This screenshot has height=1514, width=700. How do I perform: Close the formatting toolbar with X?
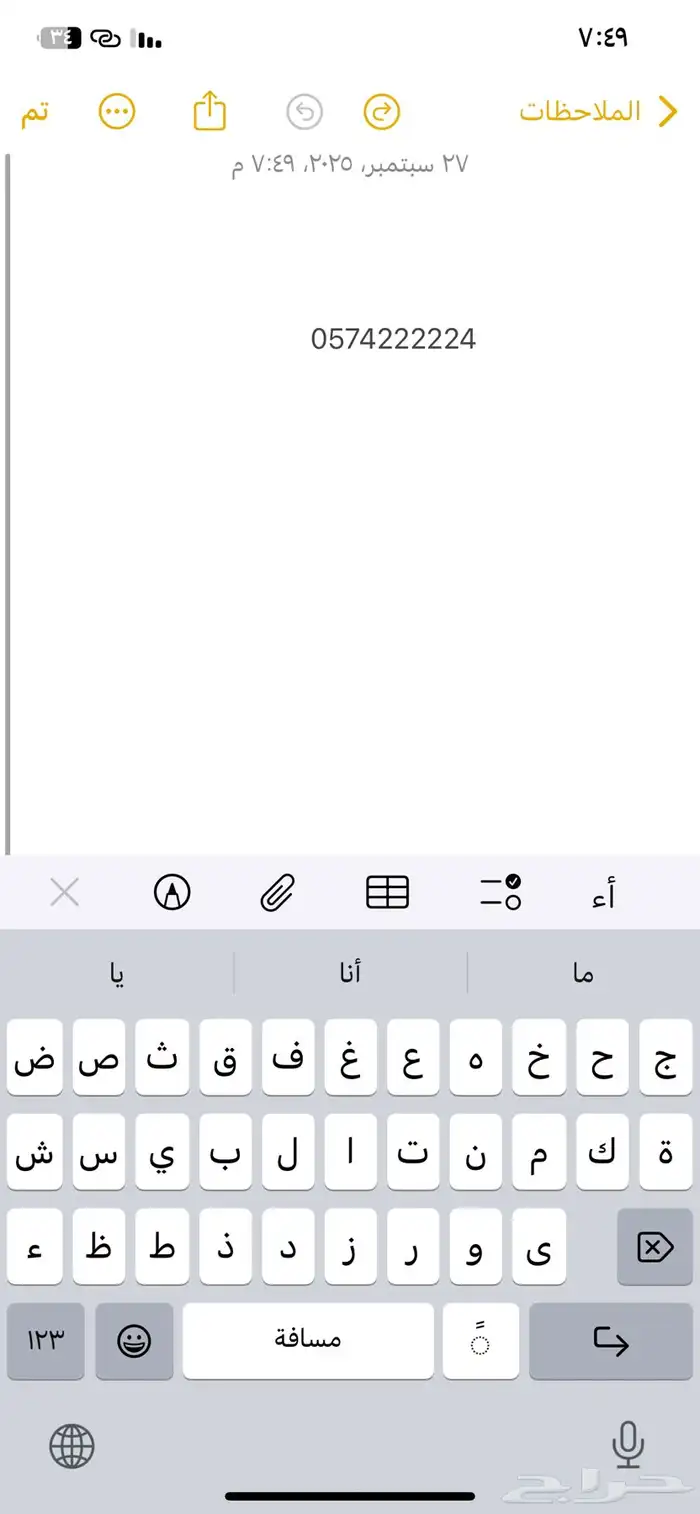coord(65,892)
